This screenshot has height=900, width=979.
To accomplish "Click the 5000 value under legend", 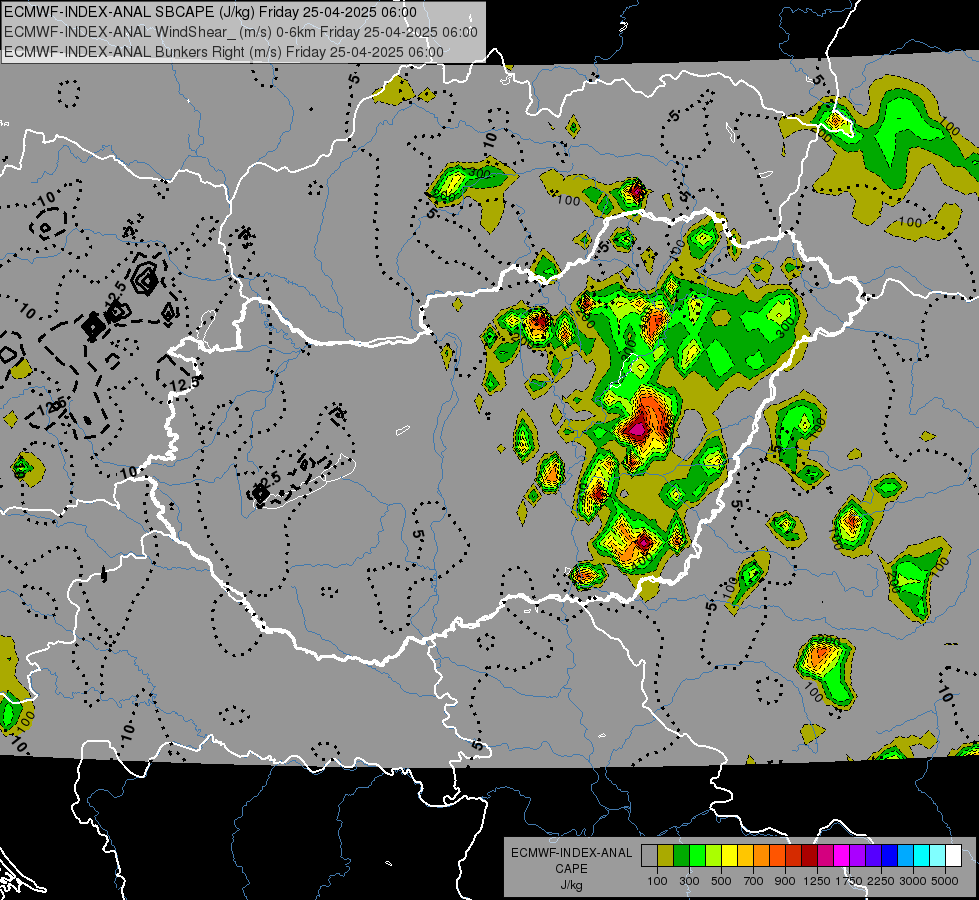I will pos(945,881).
